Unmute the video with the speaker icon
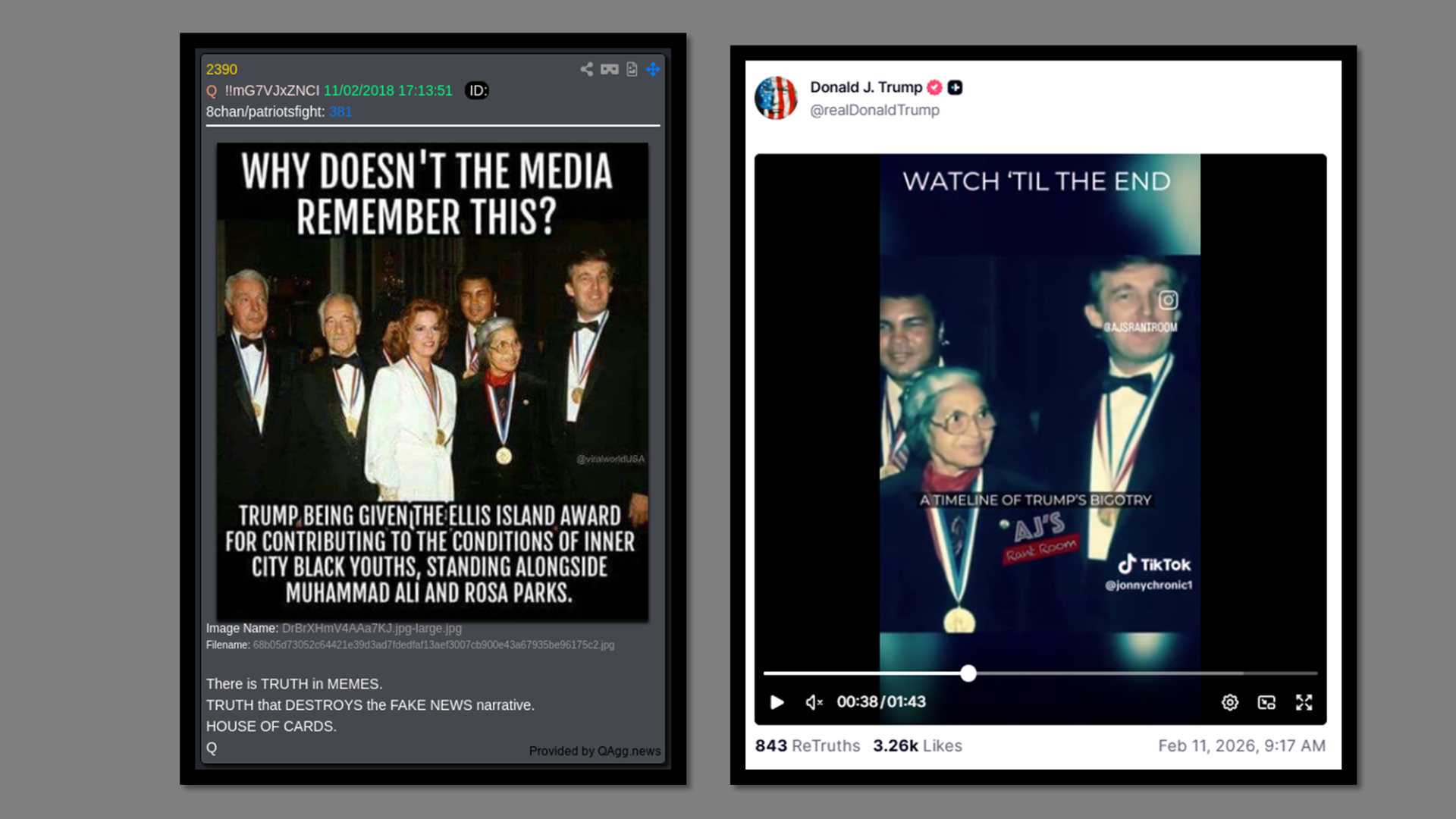This screenshot has width=1456, height=819. (x=814, y=702)
